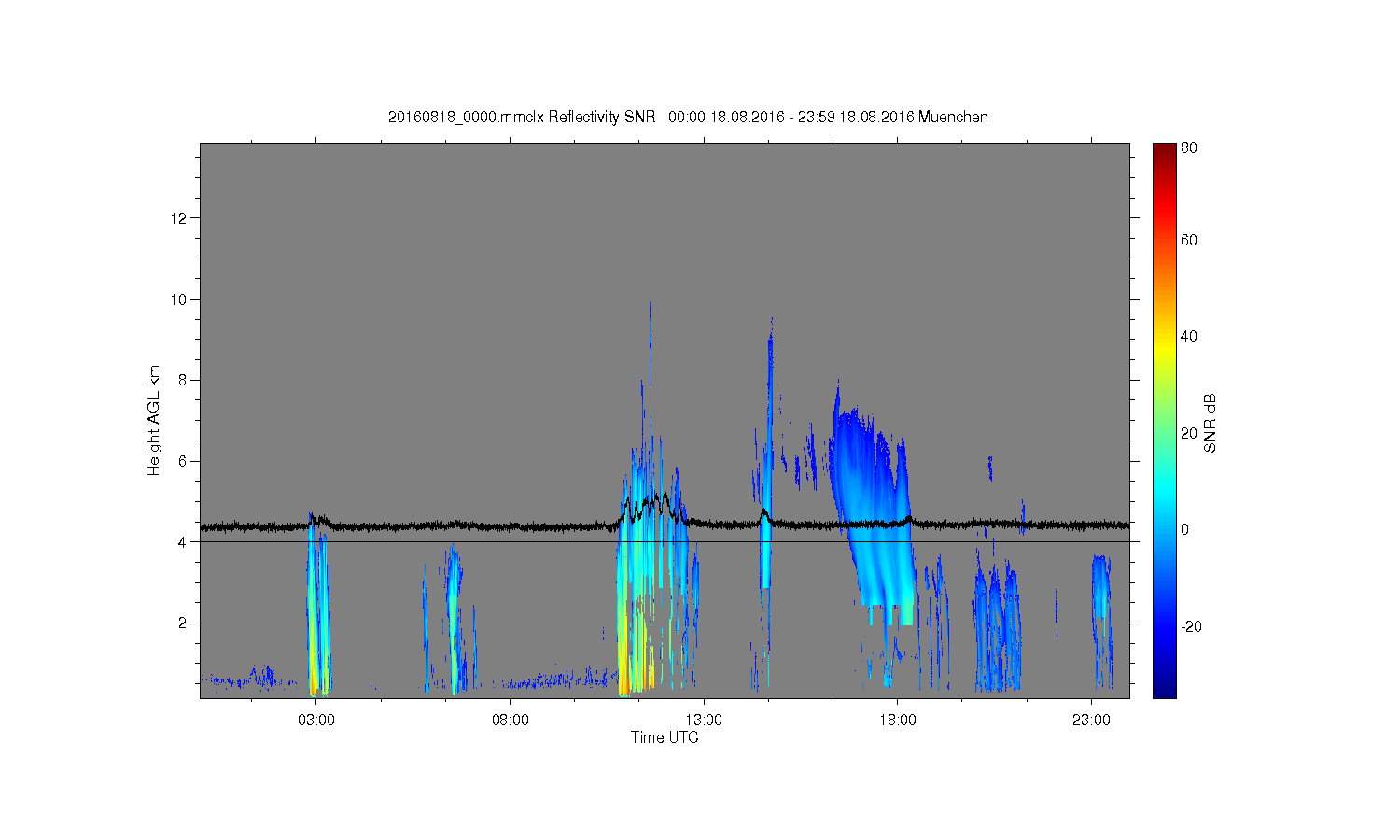Click the colorbar value -20
The height and width of the screenshot is (840, 1400).
click(x=1191, y=626)
